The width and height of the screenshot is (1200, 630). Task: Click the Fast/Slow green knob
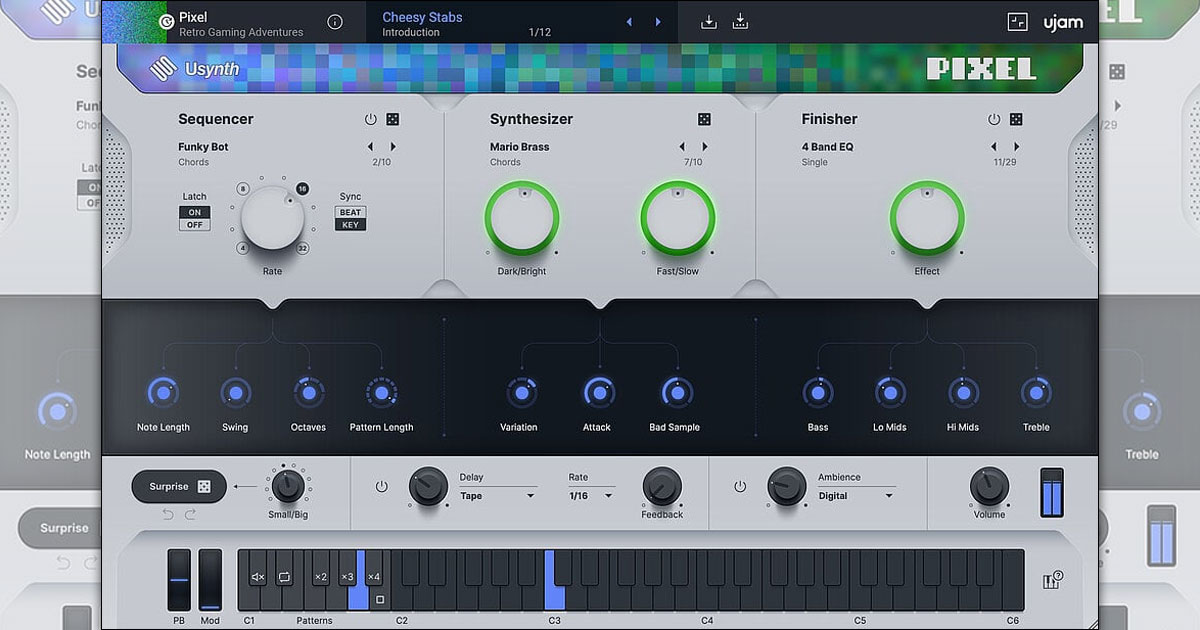678,218
